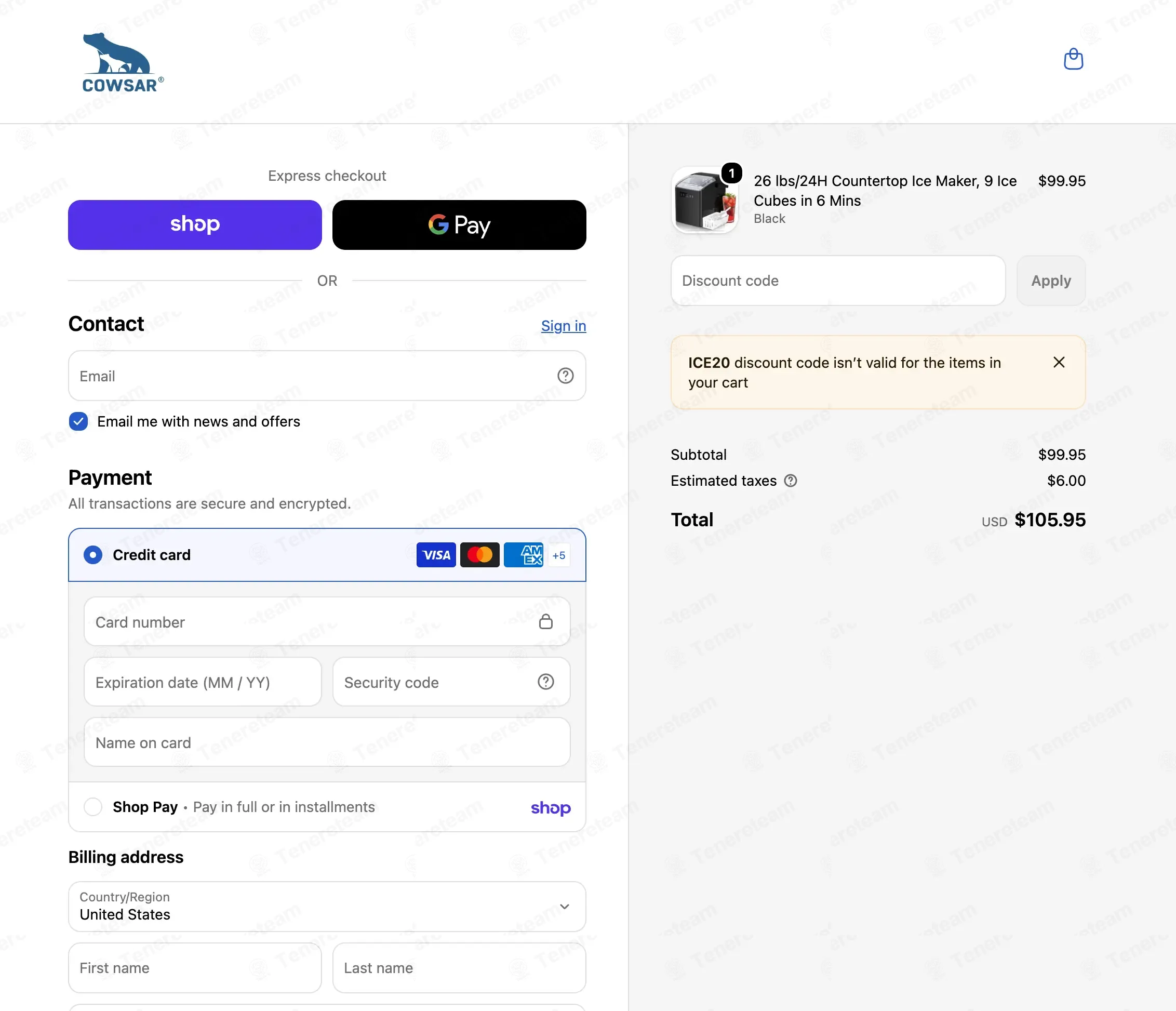Image resolution: width=1176 pixels, height=1011 pixels.
Task: Follow the Sign in link
Action: [563, 326]
